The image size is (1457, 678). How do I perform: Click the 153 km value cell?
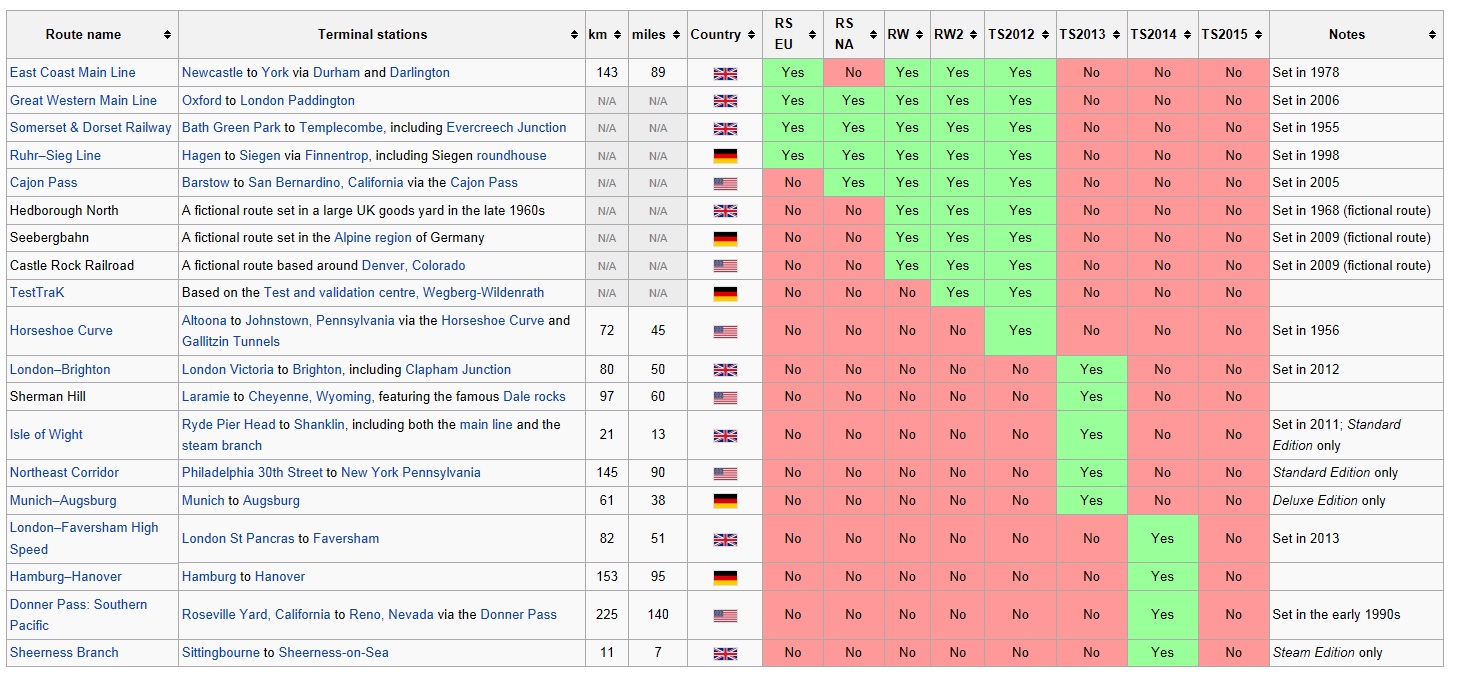pos(606,576)
